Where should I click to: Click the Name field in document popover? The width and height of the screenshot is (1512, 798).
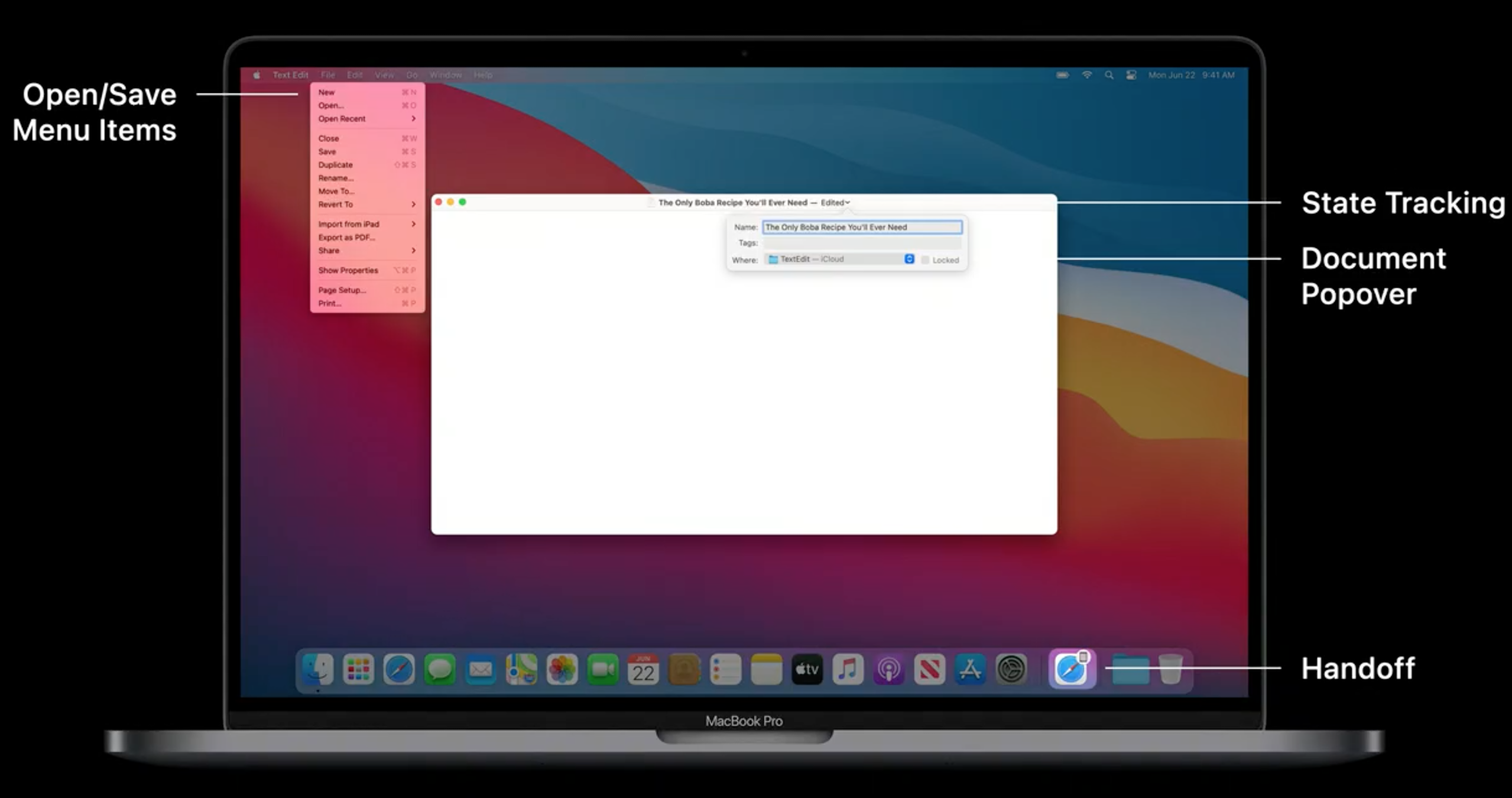tap(862, 227)
